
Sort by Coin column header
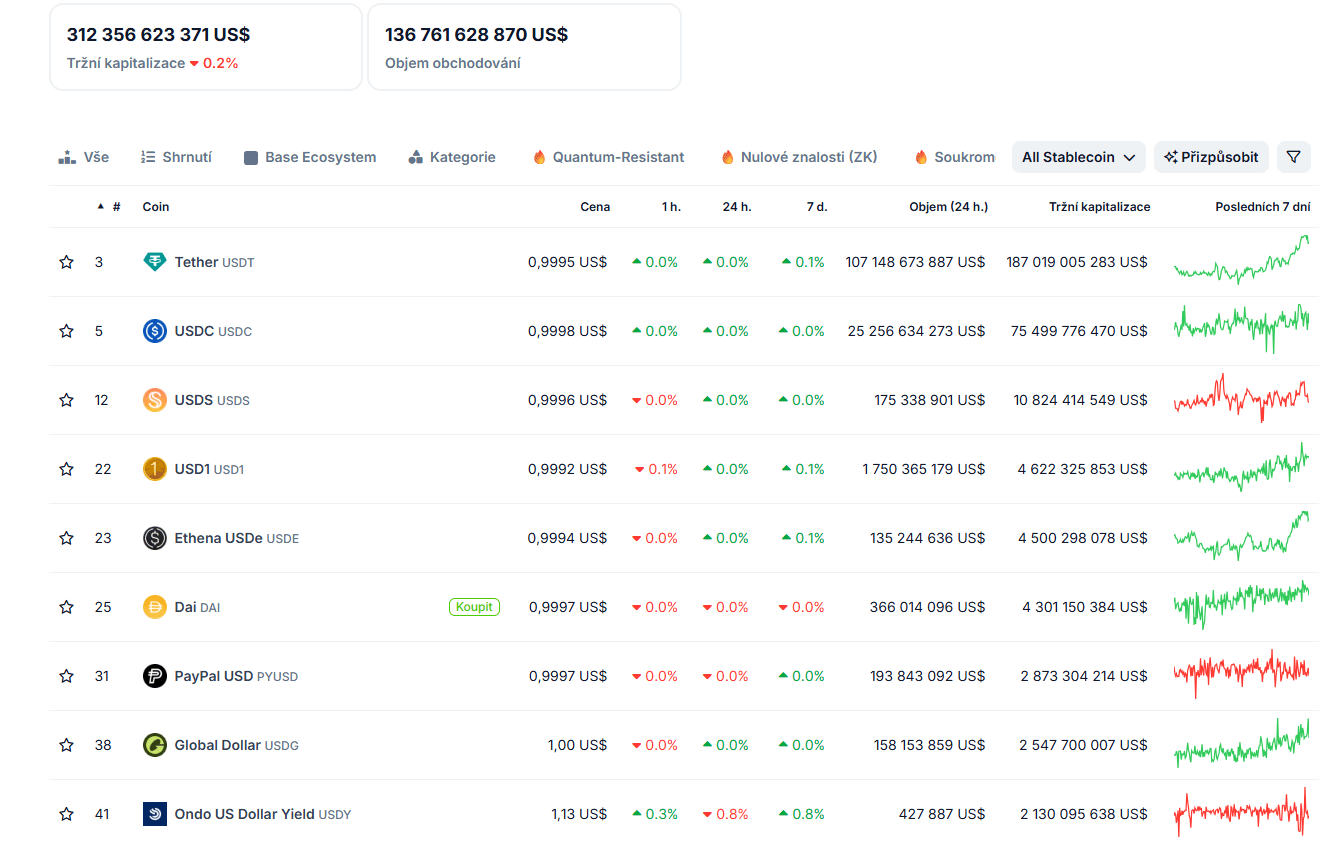pyautogui.click(x=156, y=207)
